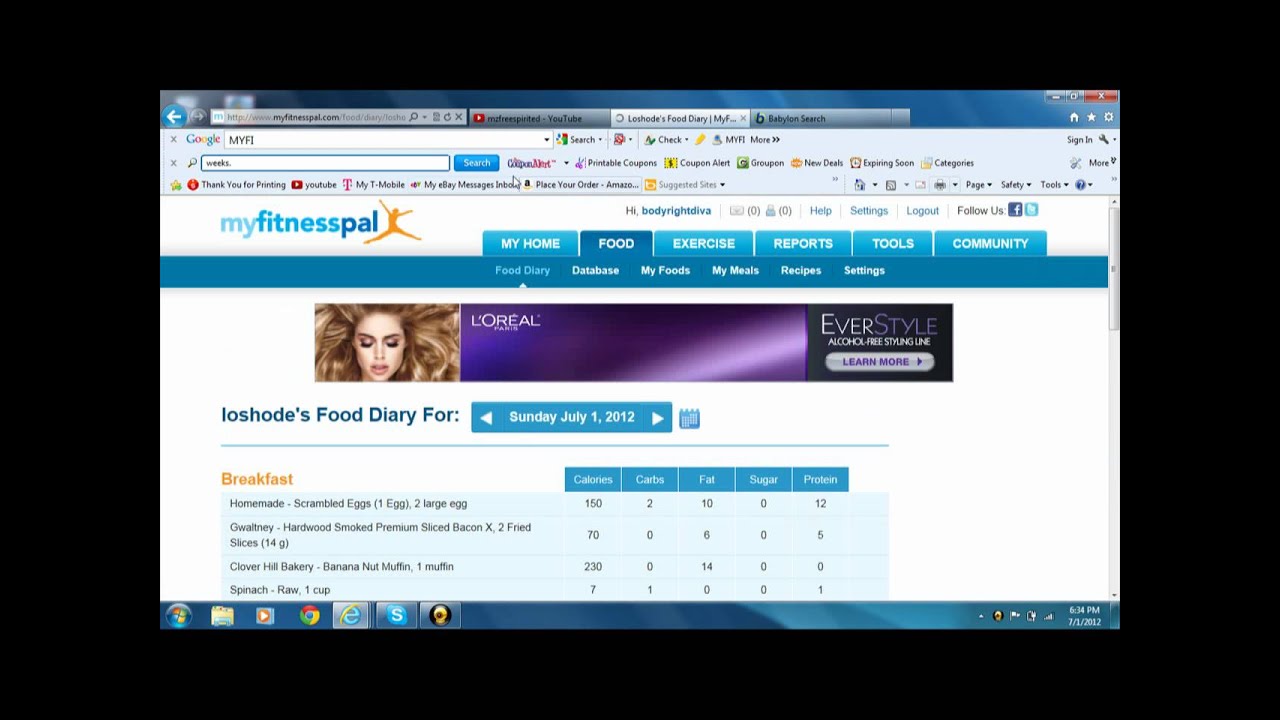Expand the coupon toolbar More menu
The width and height of the screenshot is (1280, 720).
pyautogui.click(x=1101, y=163)
